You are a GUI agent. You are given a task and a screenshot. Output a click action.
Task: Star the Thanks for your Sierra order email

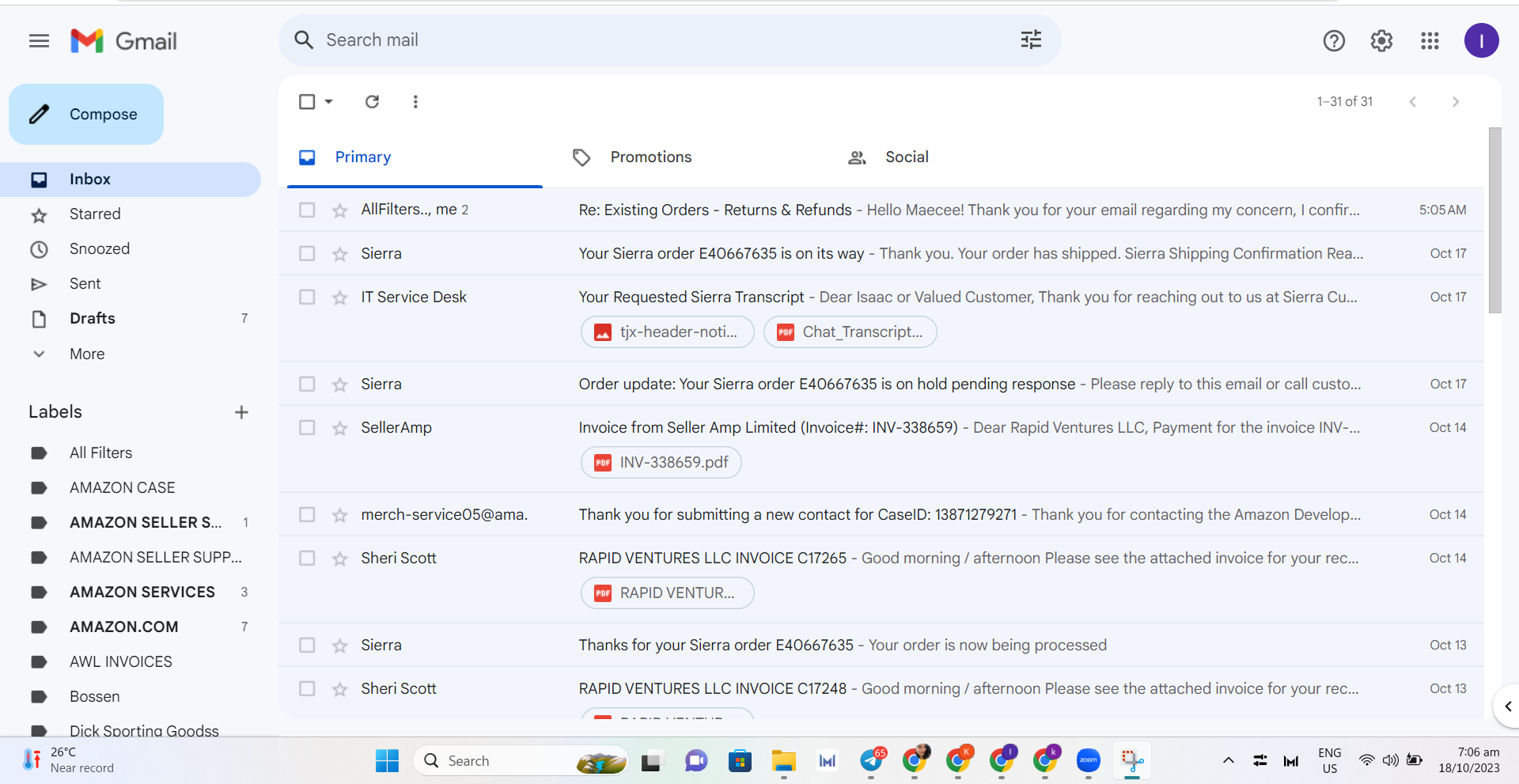(340, 646)
